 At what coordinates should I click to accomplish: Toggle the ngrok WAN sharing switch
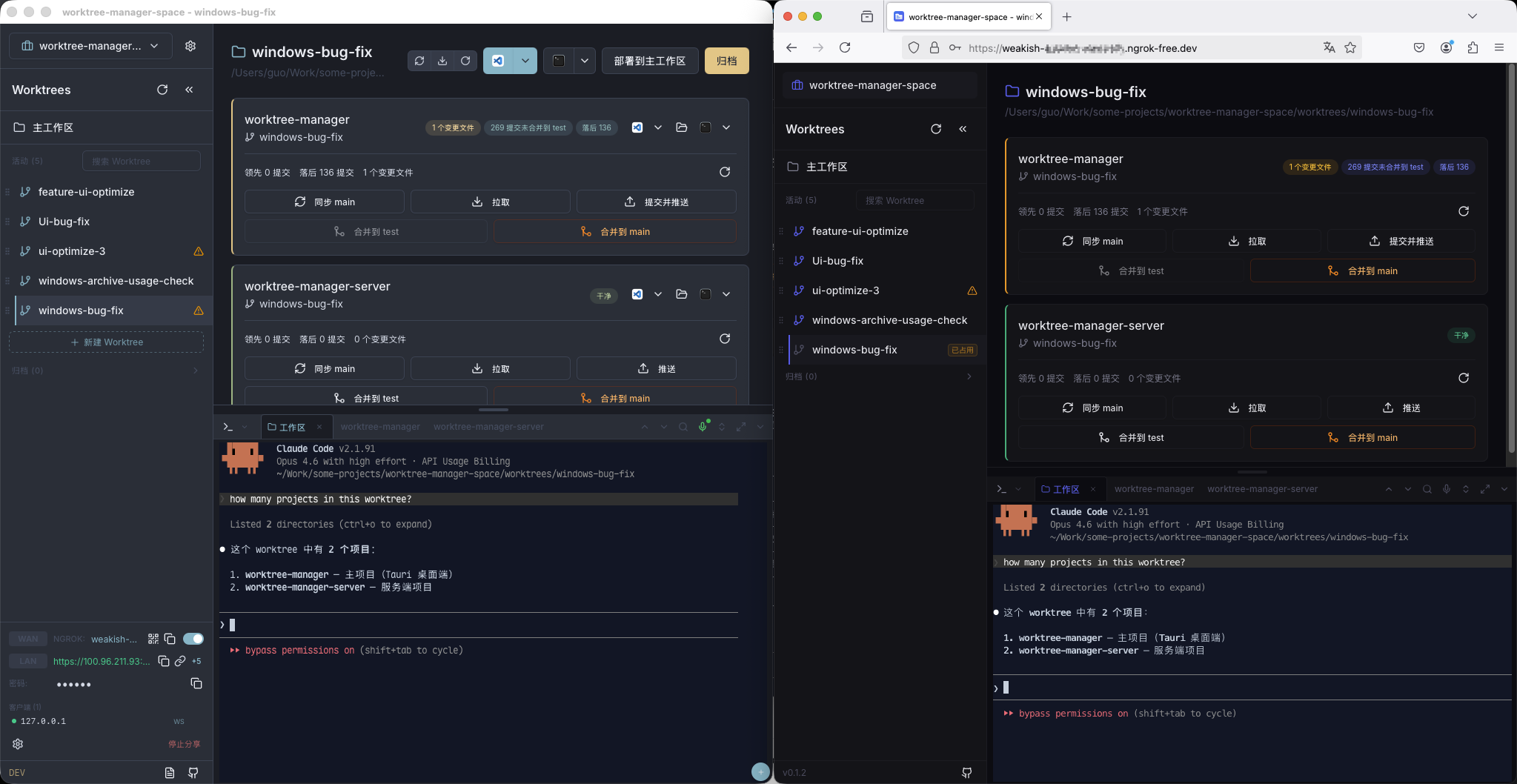[193, 639]
